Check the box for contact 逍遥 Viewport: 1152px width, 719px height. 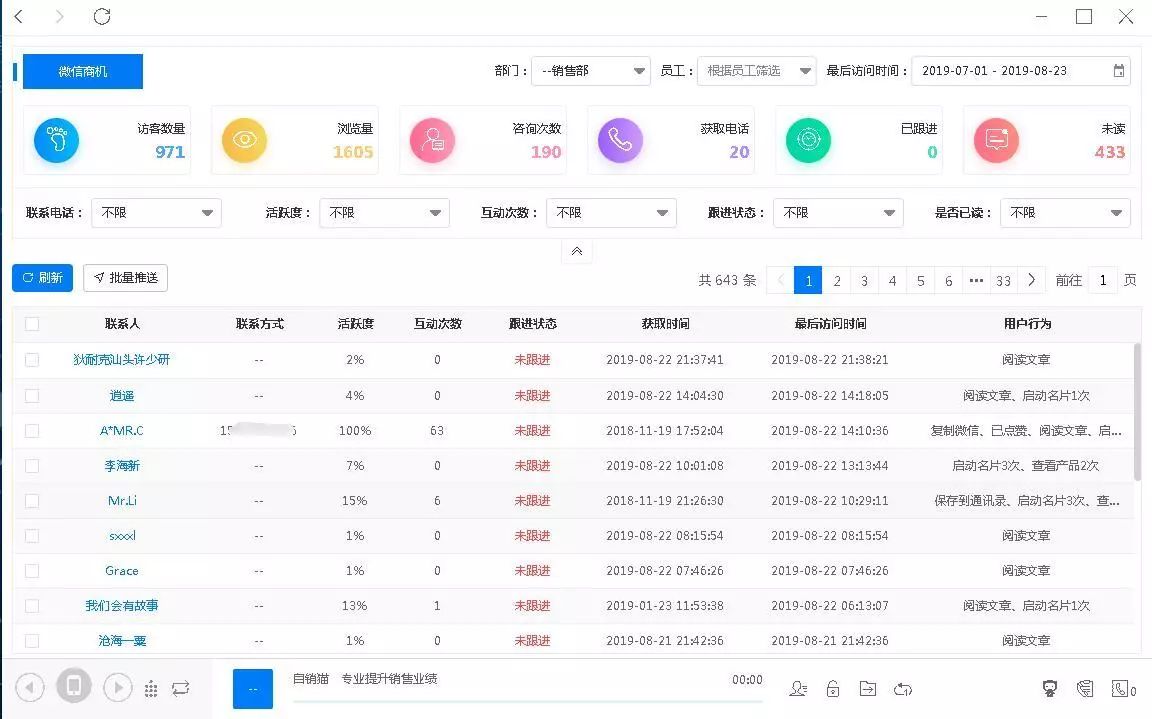[32, 396]
